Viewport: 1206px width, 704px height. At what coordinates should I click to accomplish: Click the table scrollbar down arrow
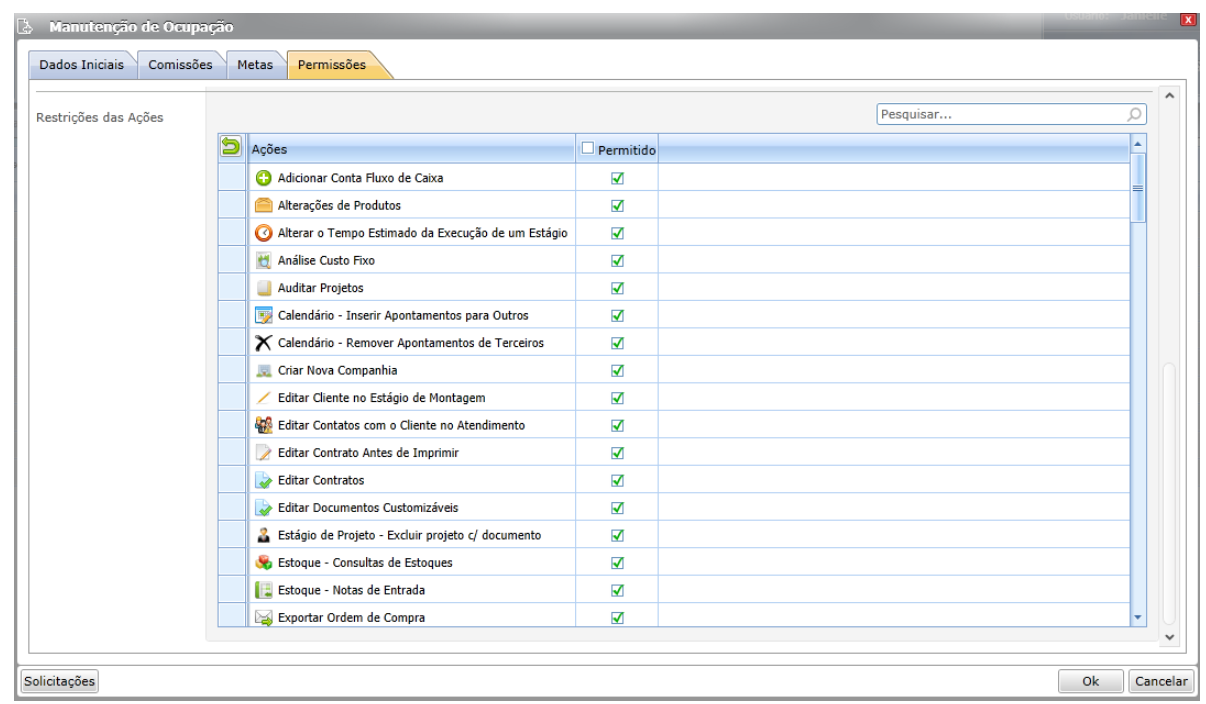(1138, 618)
